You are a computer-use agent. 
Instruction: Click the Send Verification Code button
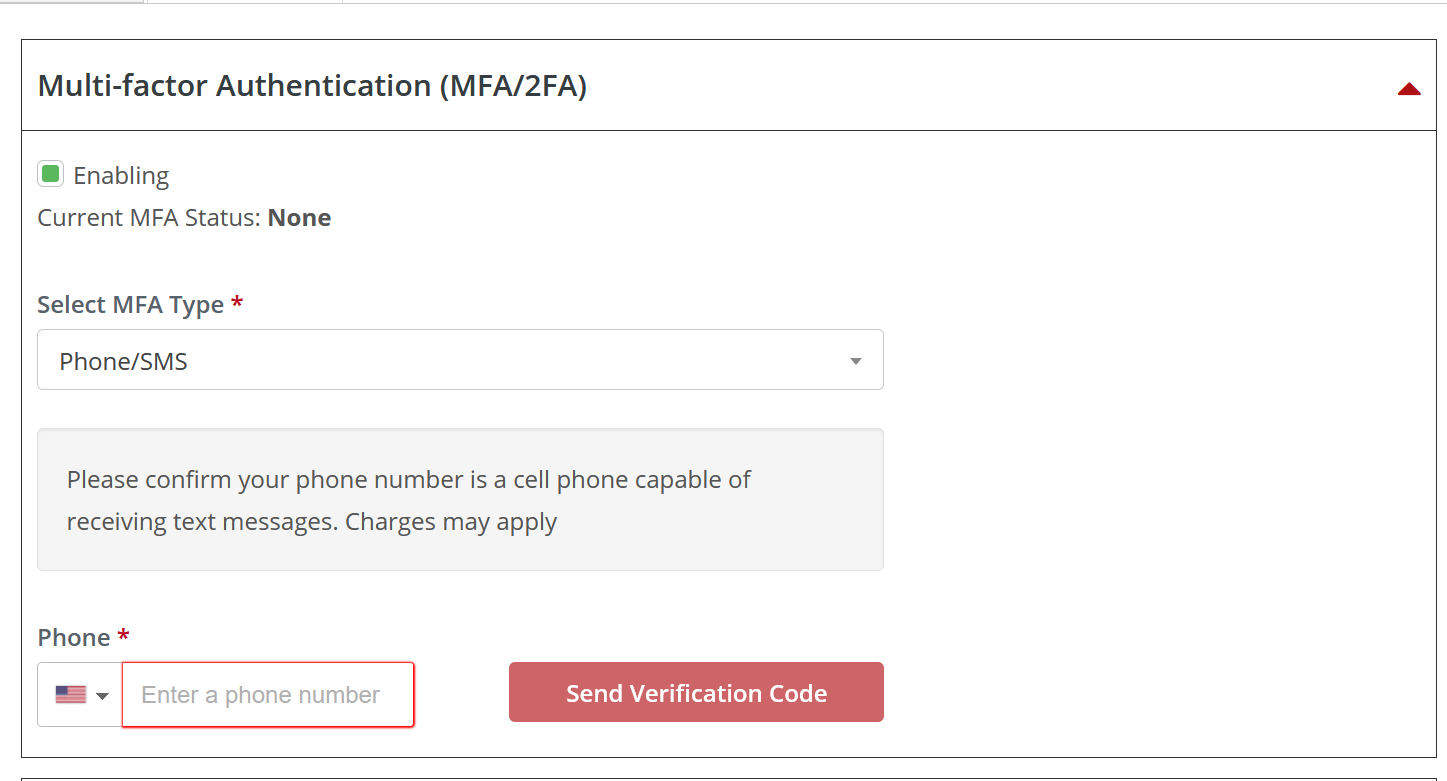point(696,692)
